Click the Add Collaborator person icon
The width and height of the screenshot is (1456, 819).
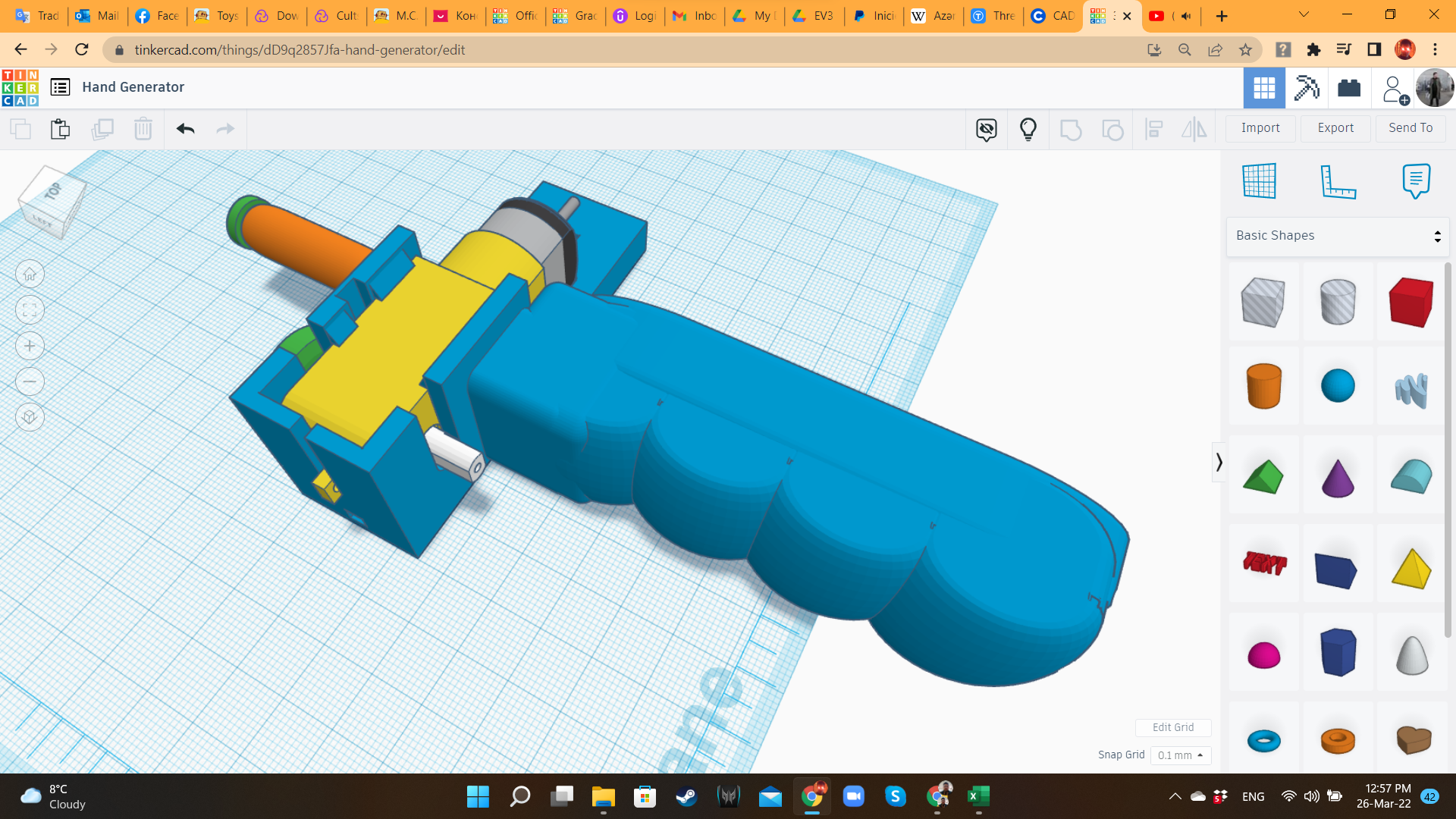click(x=1395, y=87)
